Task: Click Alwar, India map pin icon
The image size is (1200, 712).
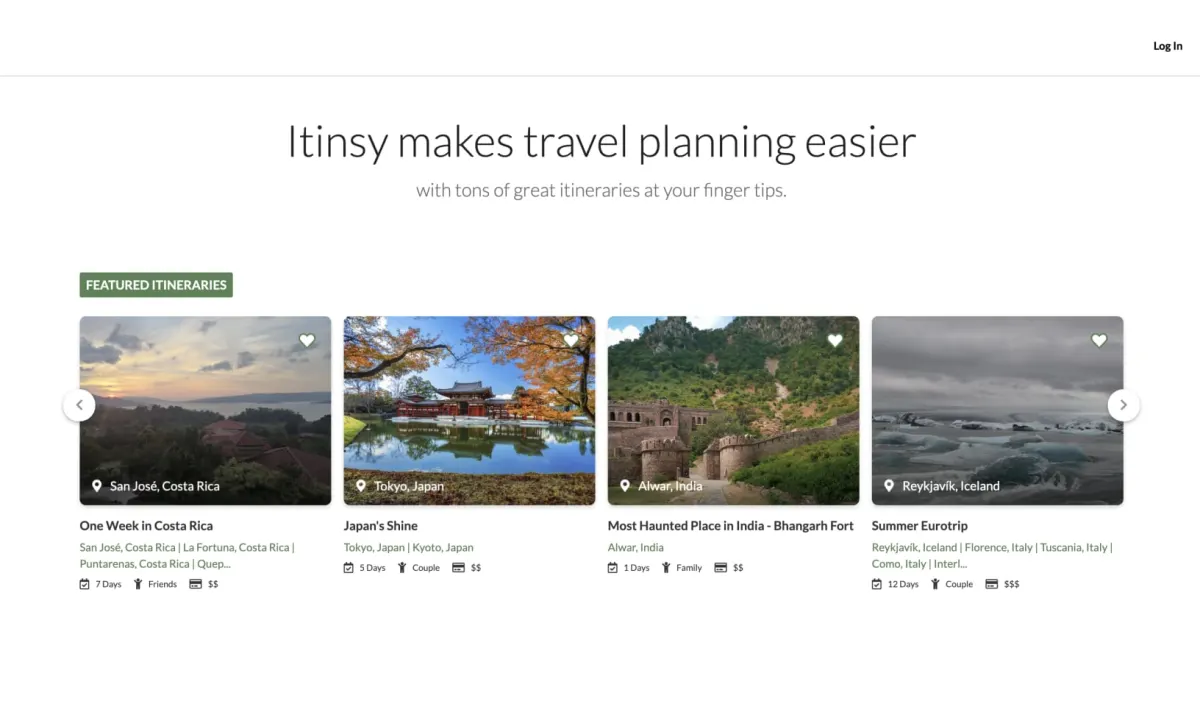Action: 625,486
